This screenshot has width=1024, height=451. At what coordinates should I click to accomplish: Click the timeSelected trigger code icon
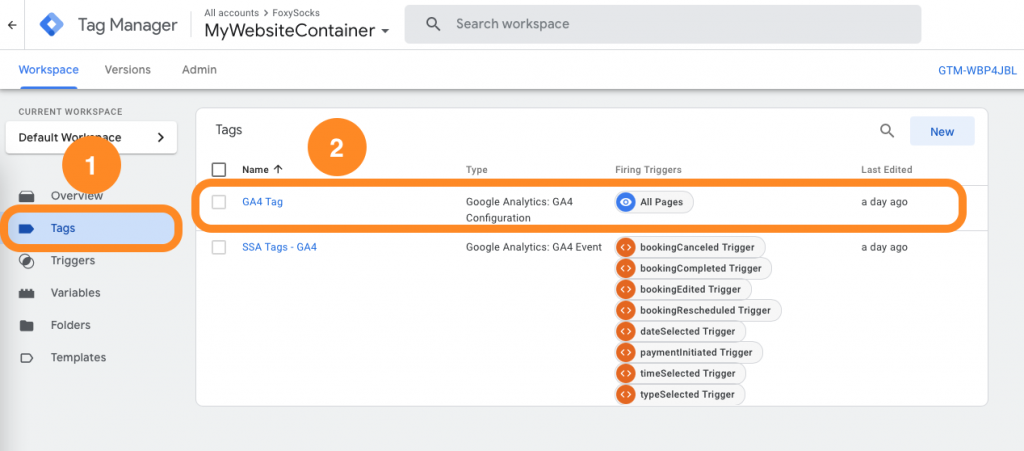[626, 373]
